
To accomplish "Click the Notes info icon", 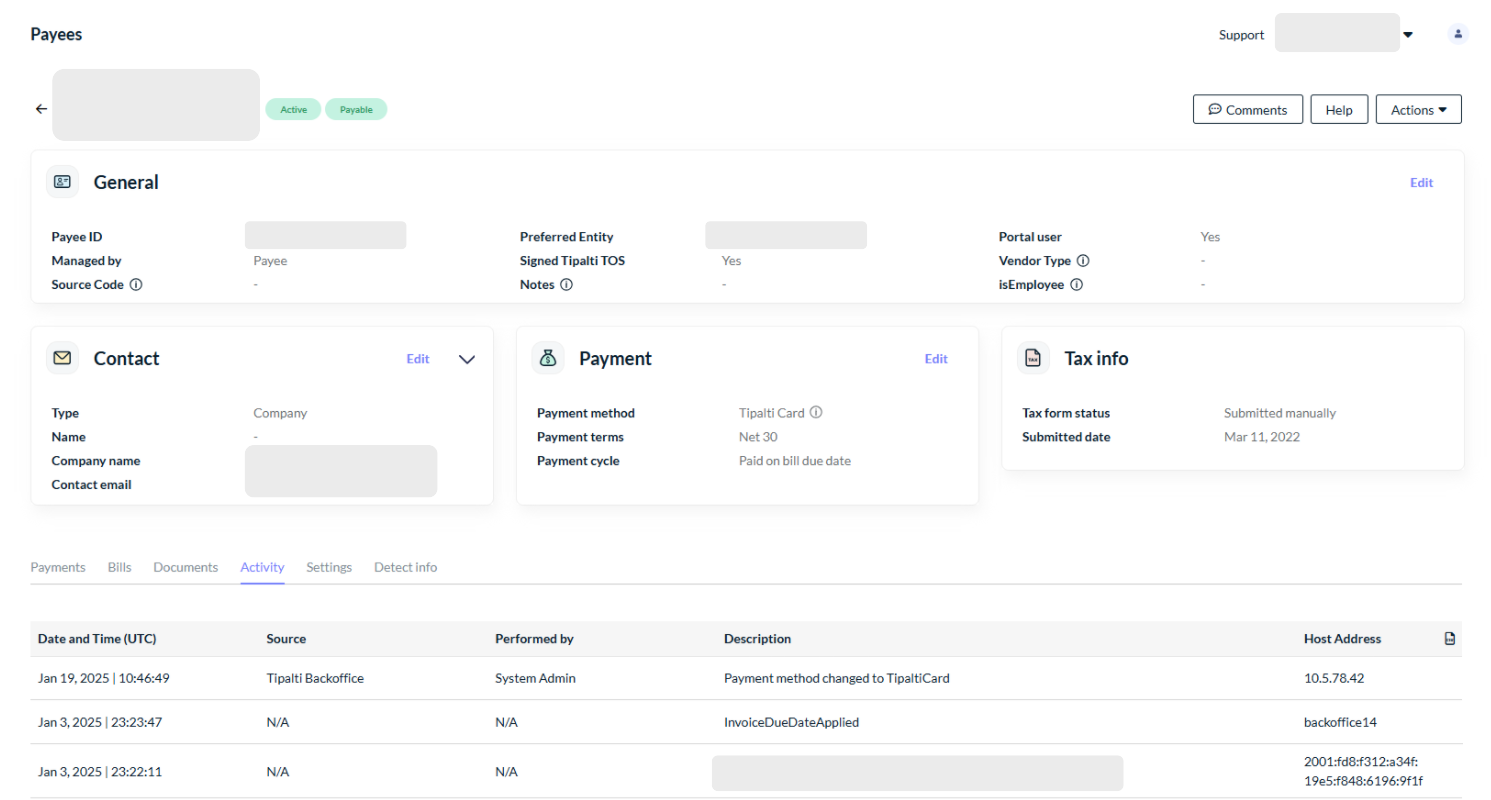I will pos(566,284).
